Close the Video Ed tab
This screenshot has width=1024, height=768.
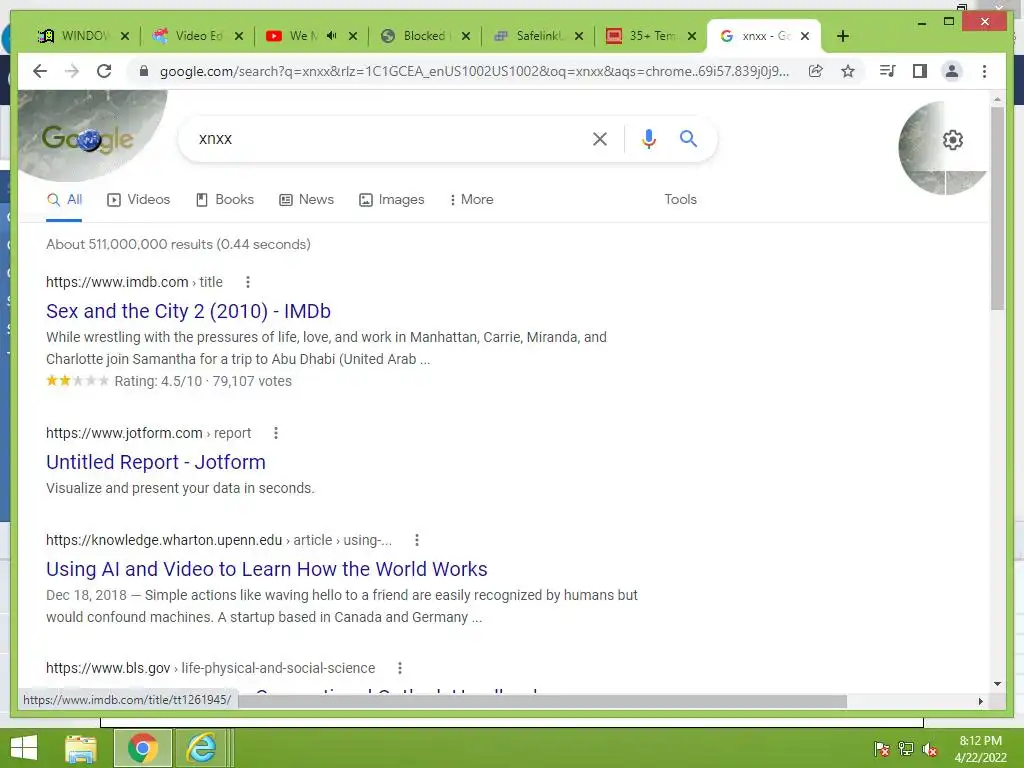pos(239,36)
